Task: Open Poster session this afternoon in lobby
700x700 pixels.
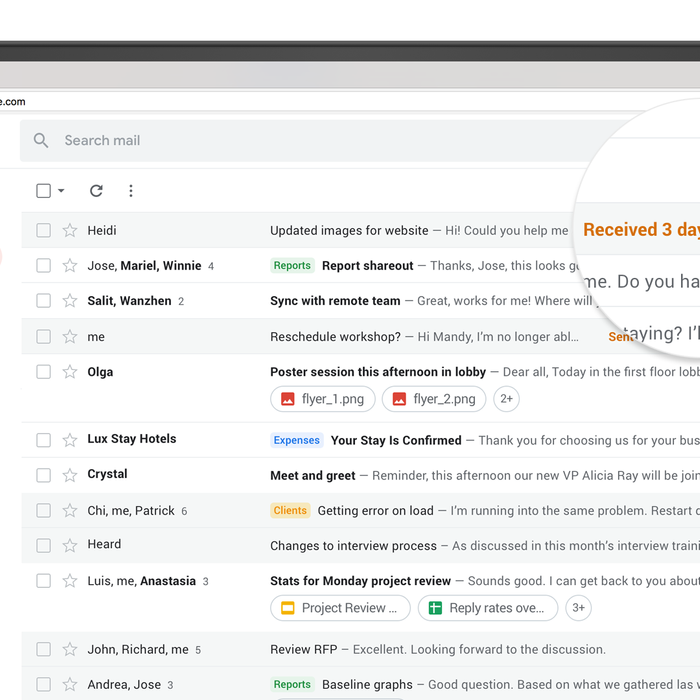Action: [x=378, y=372]
